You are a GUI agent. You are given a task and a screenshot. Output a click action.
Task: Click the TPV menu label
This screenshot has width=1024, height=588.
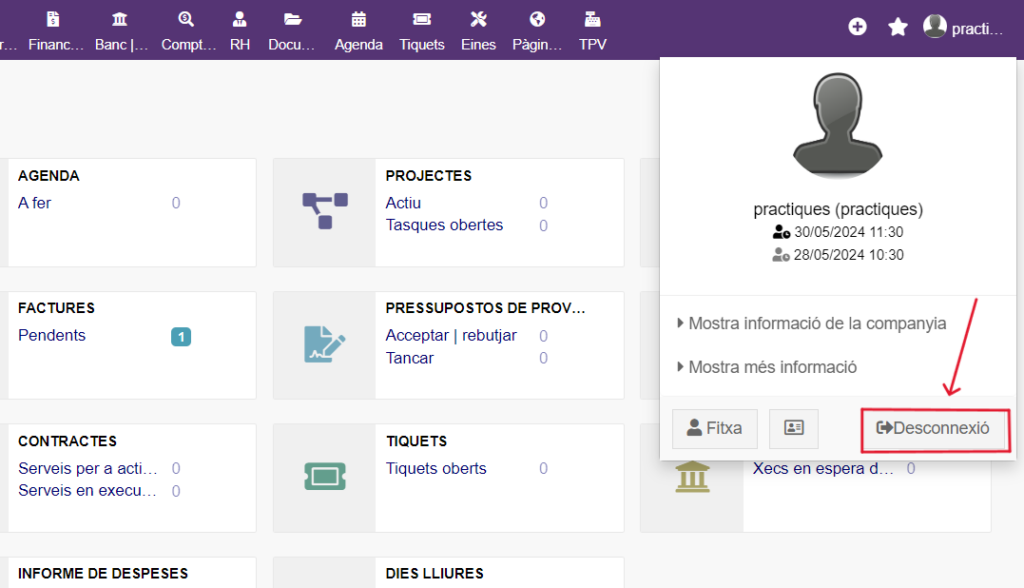coord(592,45)
